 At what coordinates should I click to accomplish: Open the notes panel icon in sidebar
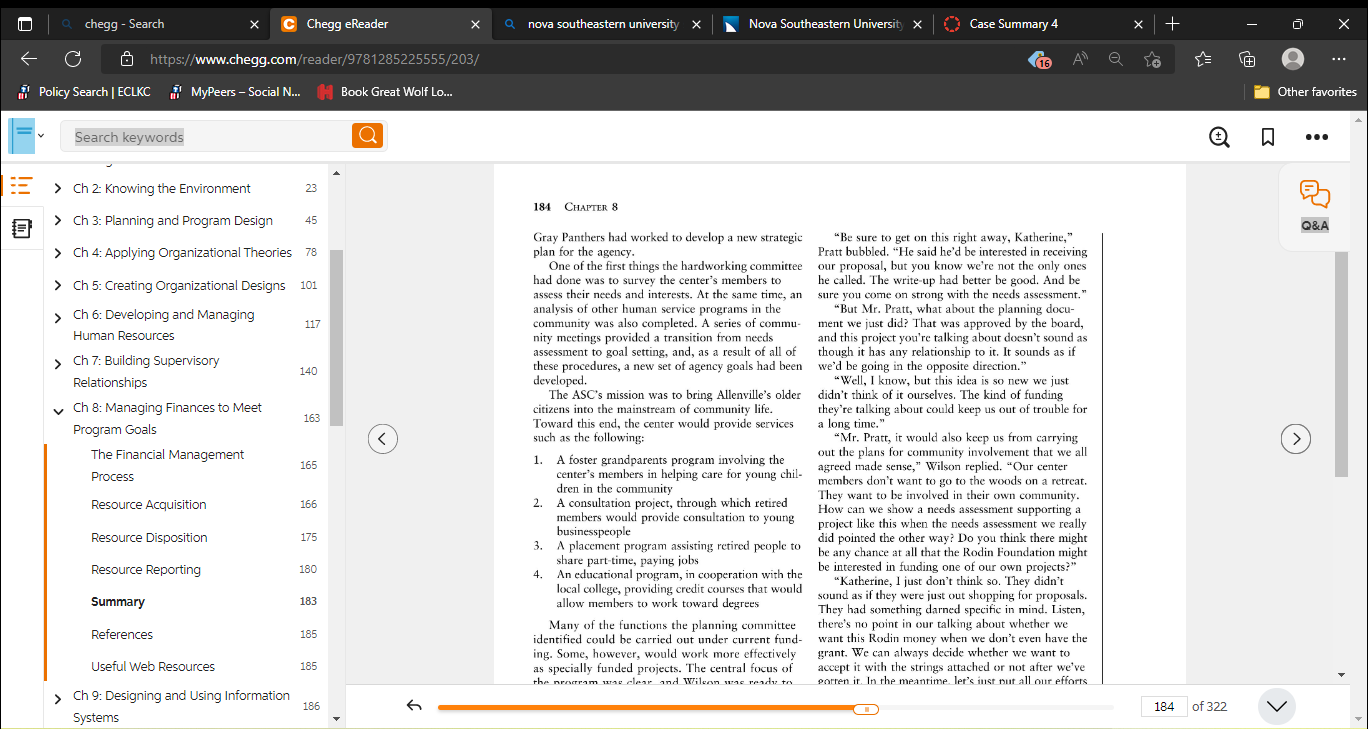21,229
